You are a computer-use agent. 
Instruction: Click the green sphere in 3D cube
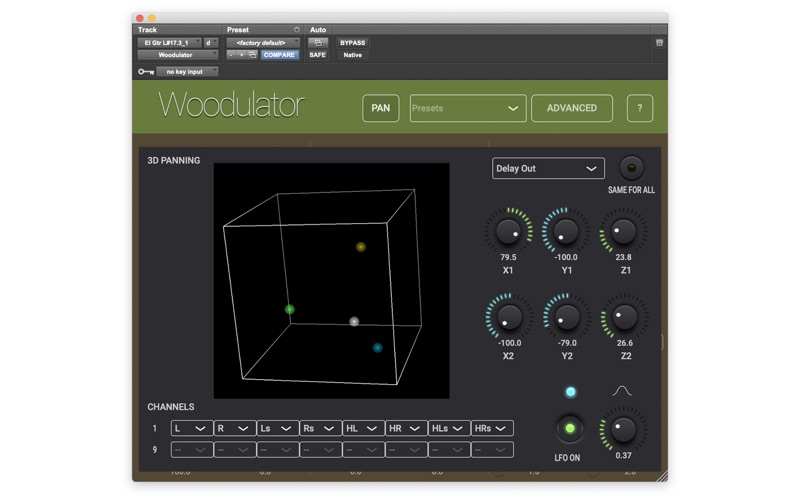[289, 309]
